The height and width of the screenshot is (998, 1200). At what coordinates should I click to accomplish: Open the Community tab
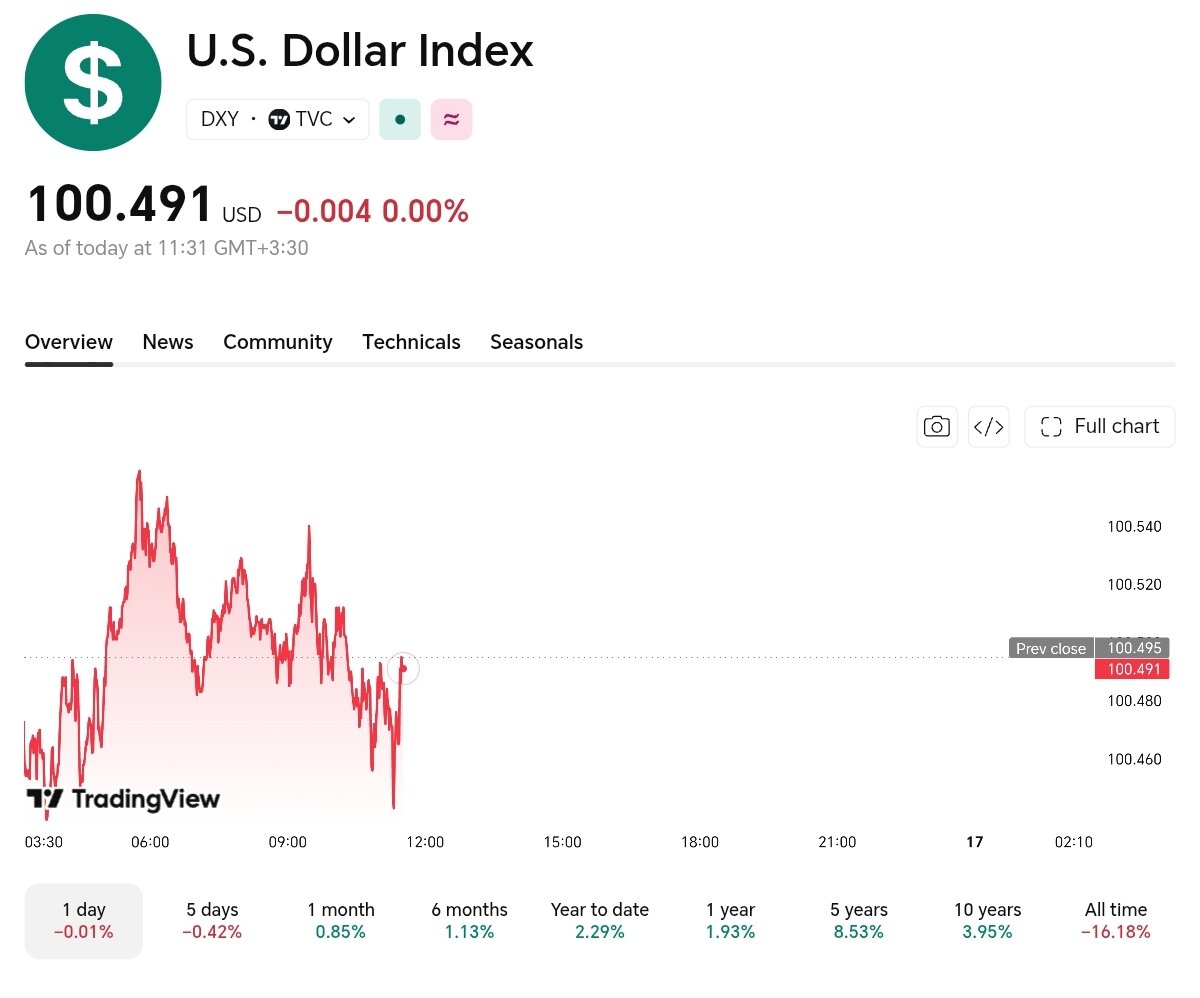278,342
